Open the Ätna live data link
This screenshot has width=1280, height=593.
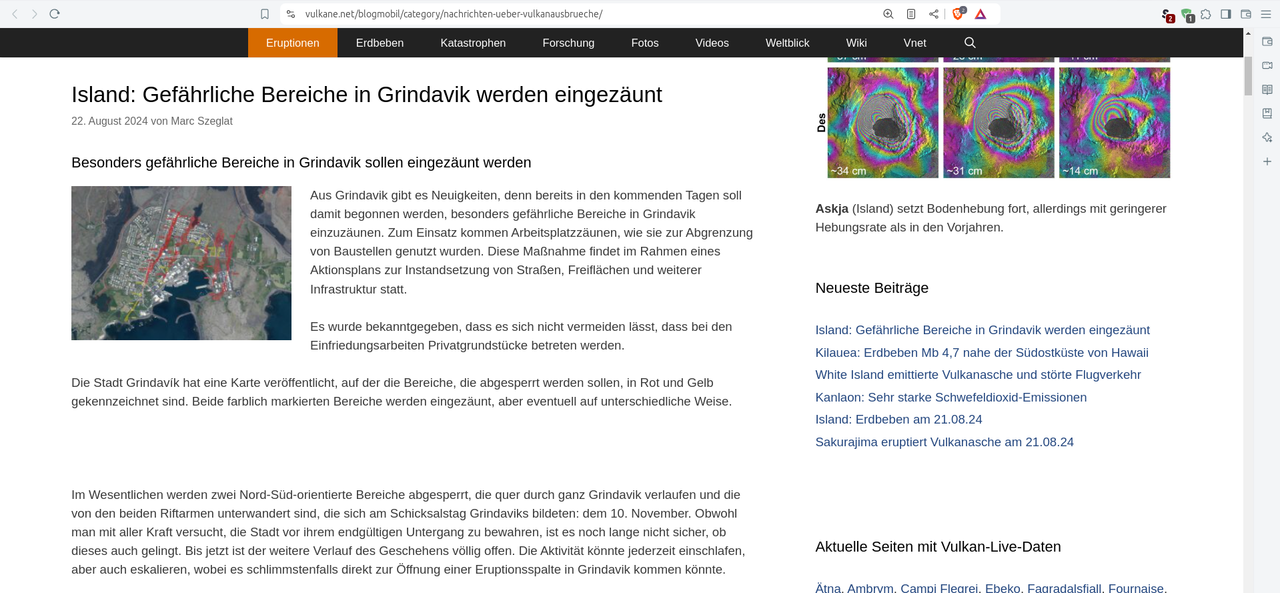[827, 588]
